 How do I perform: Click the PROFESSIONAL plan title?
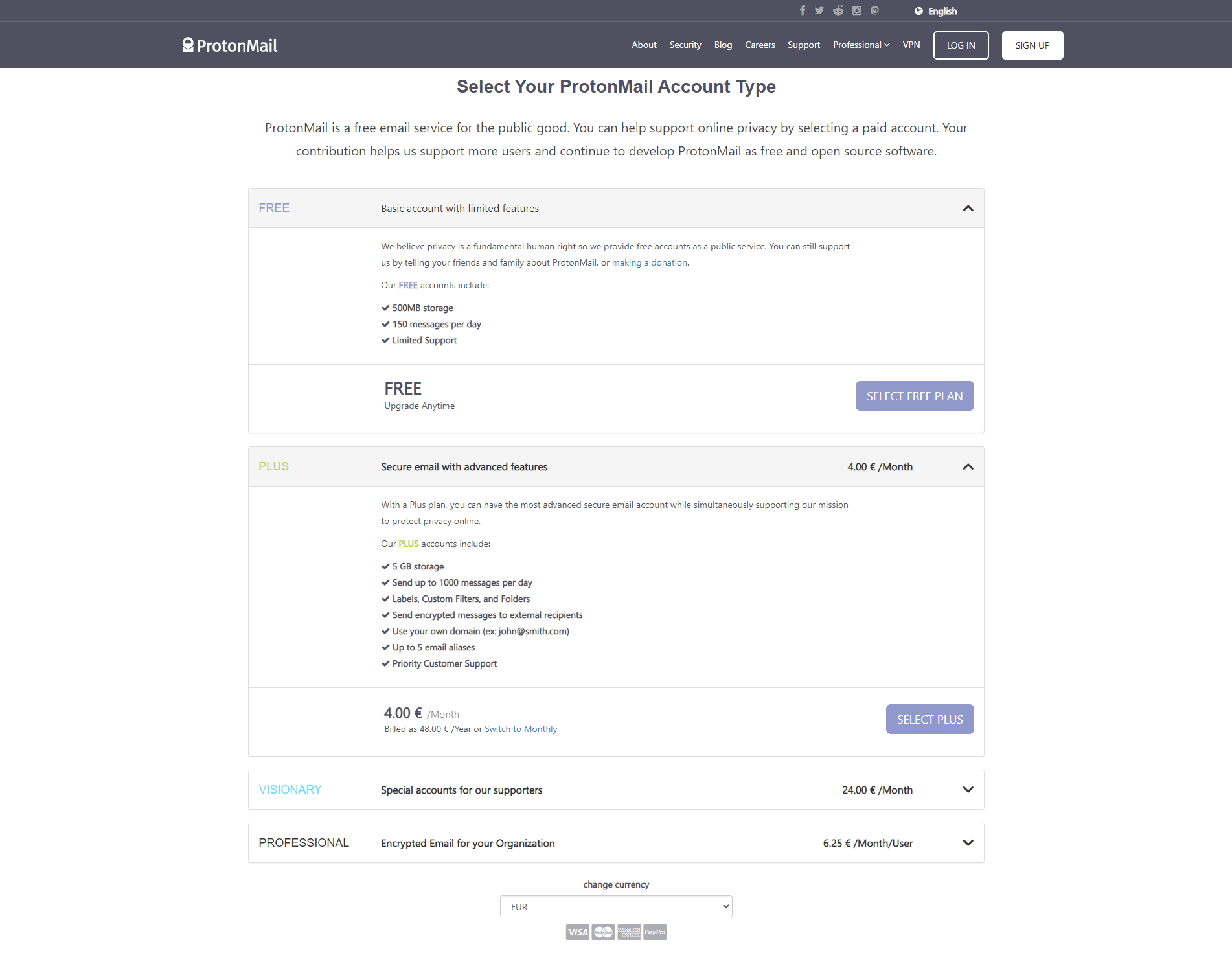click(x=304, y=843)
